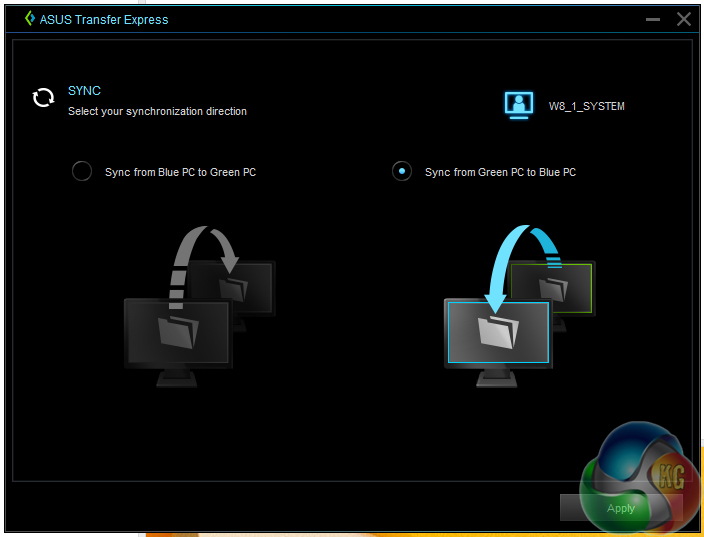
Task: Click the circular sync arrows icon
Action: point(44,98)
